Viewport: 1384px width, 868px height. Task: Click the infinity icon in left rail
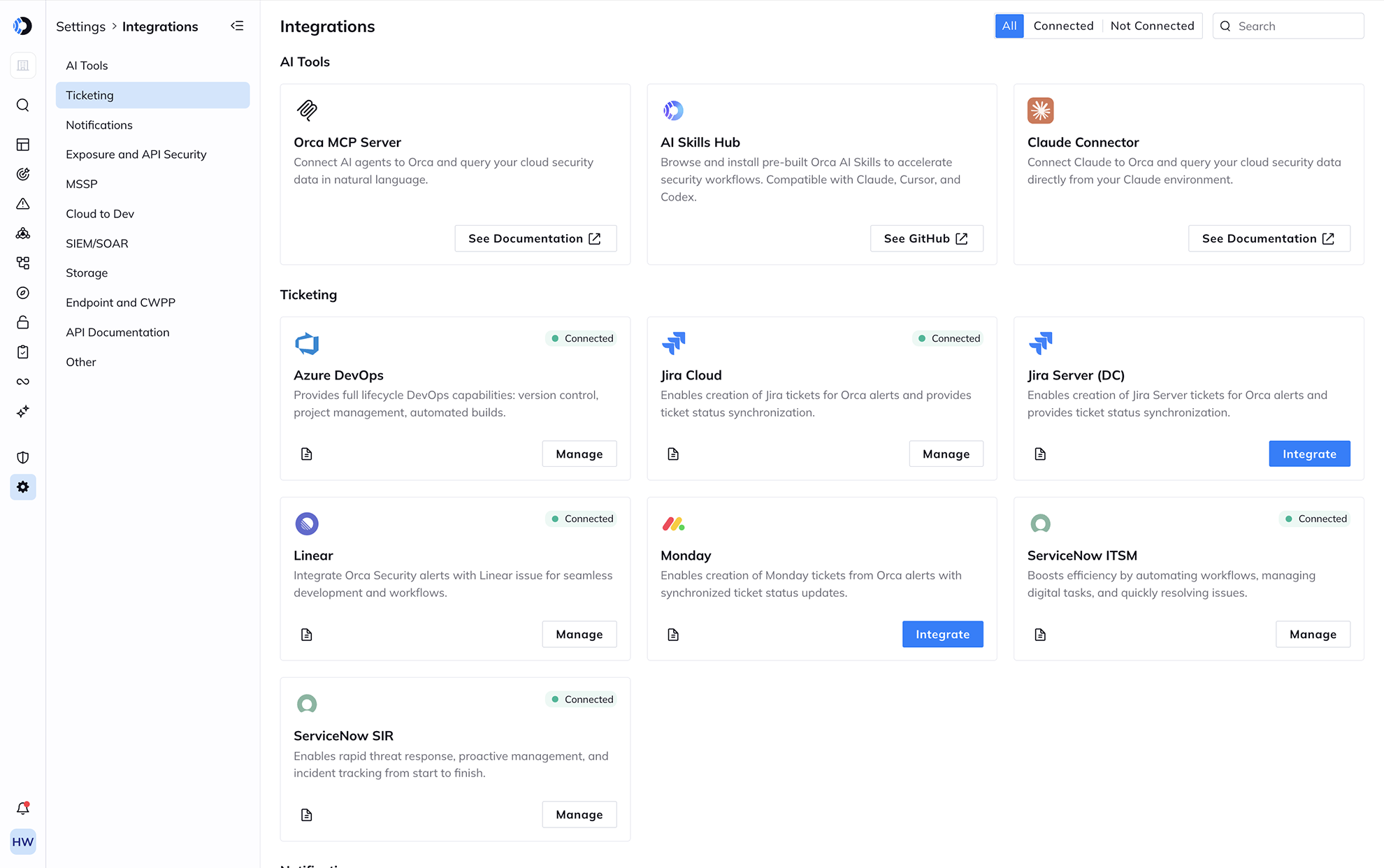tap(23, 382)
